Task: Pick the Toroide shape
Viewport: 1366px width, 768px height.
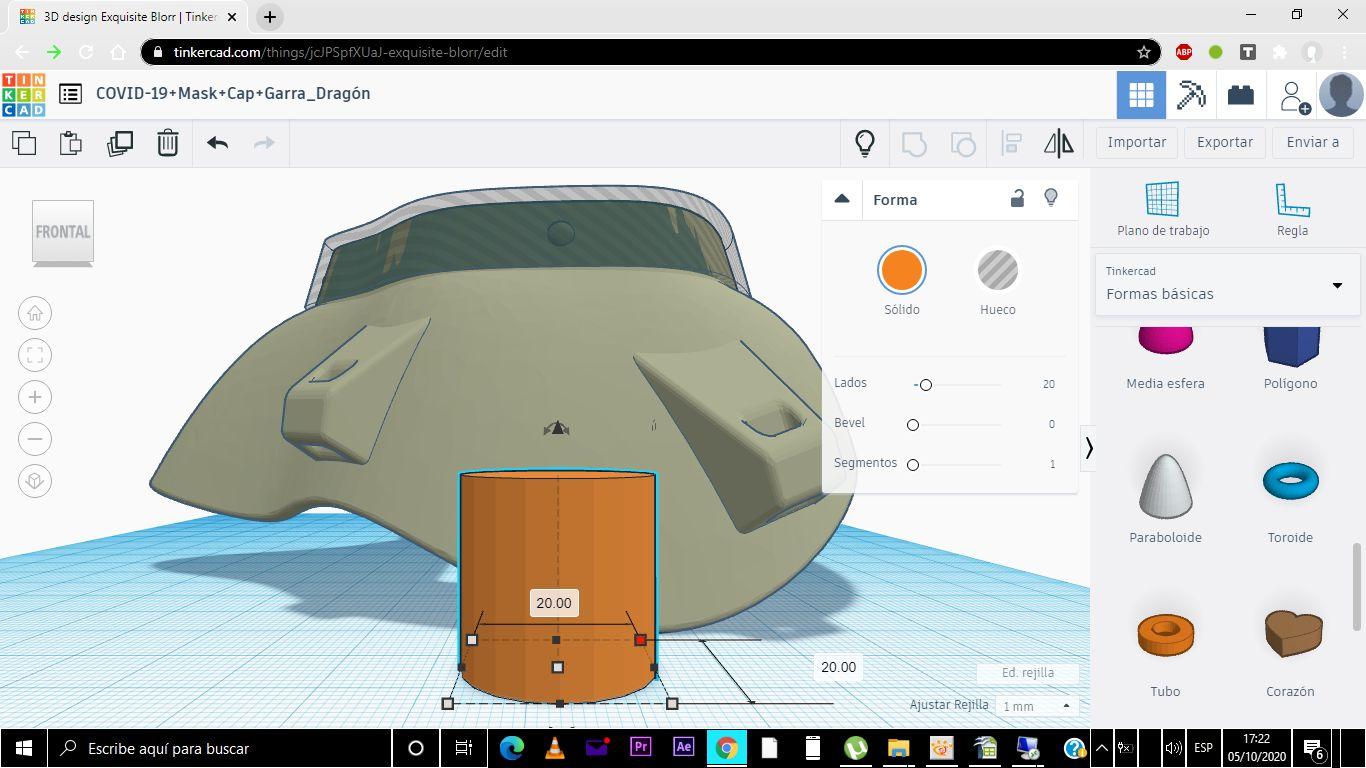Action: pos(1290,498)
